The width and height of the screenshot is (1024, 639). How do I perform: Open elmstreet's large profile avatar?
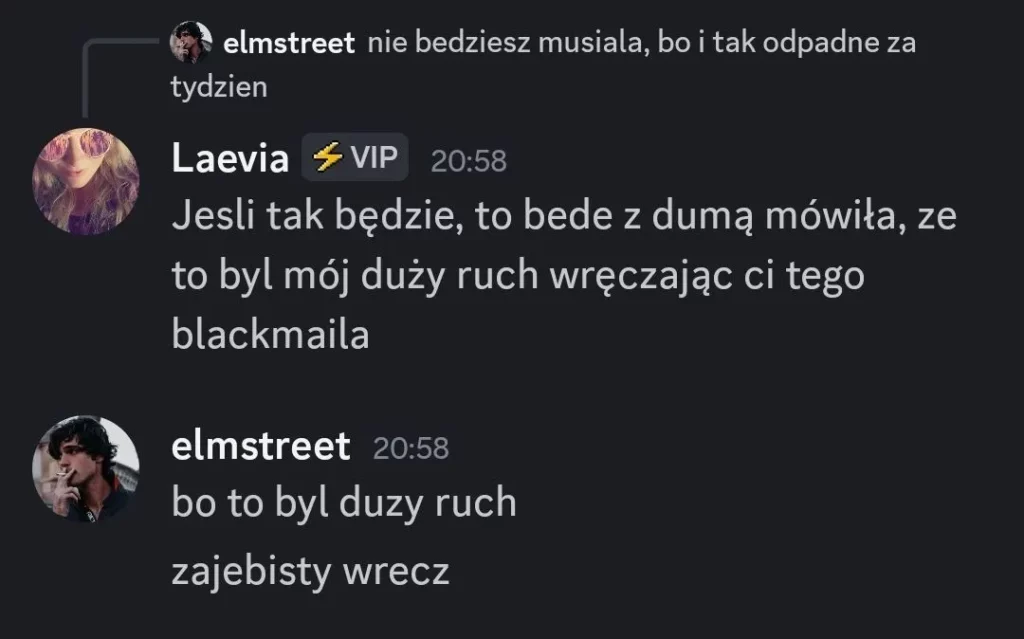[86, 468]
